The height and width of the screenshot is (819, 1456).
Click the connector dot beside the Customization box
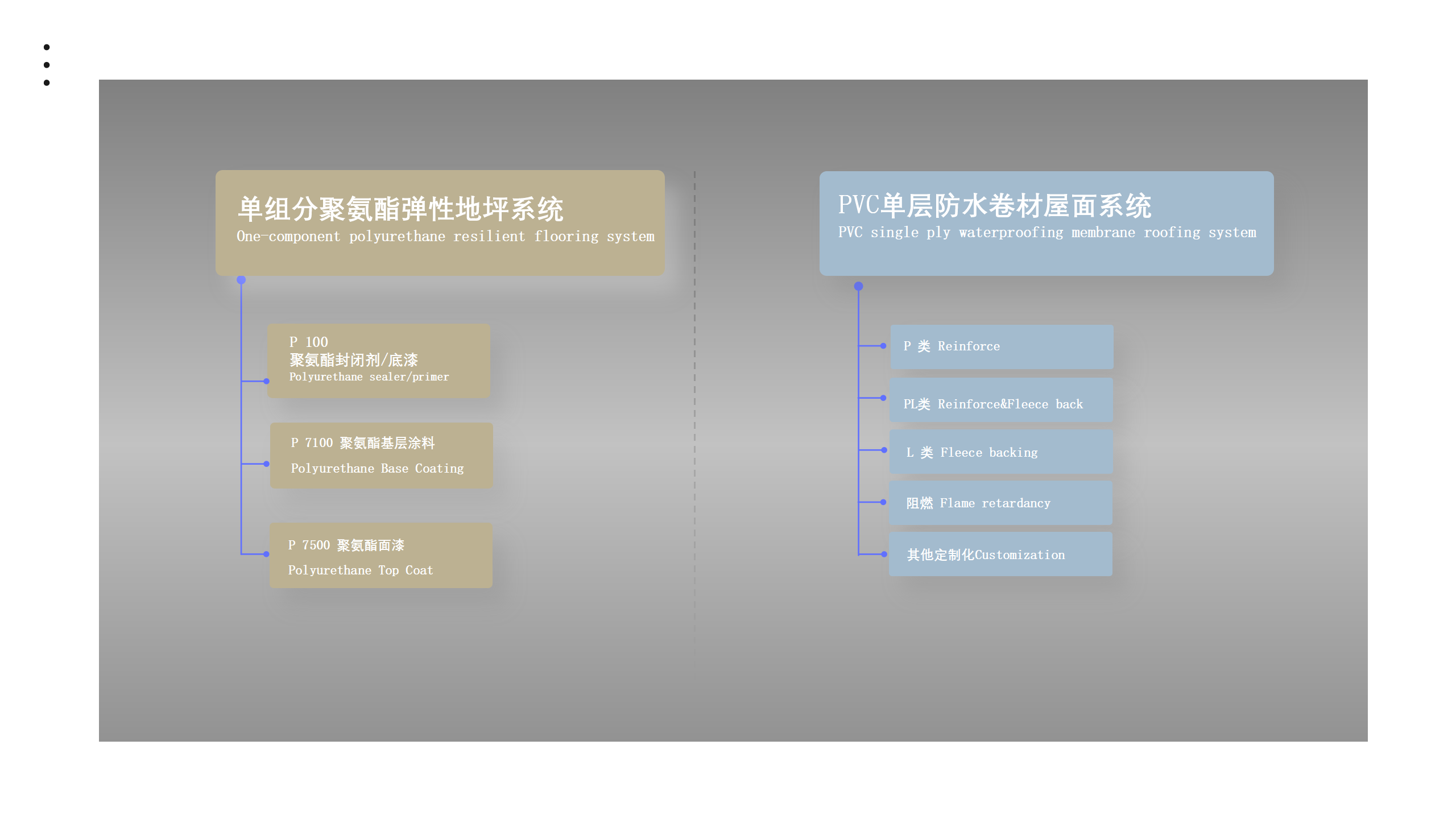[x=883, y=554]
